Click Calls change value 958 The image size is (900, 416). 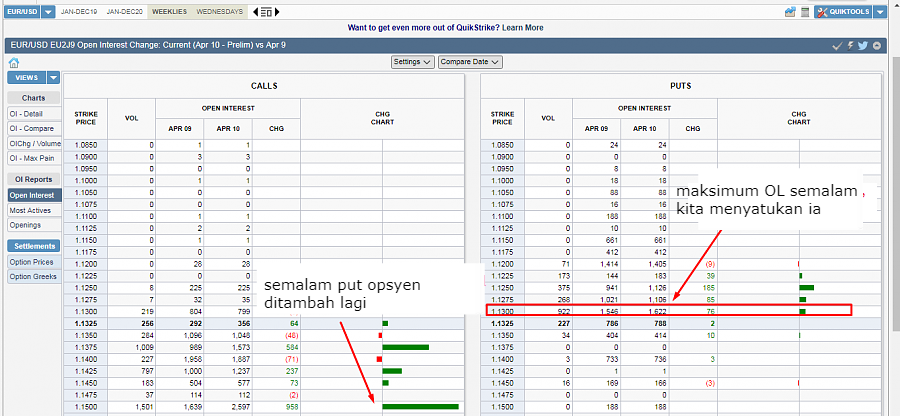point(292,407)
